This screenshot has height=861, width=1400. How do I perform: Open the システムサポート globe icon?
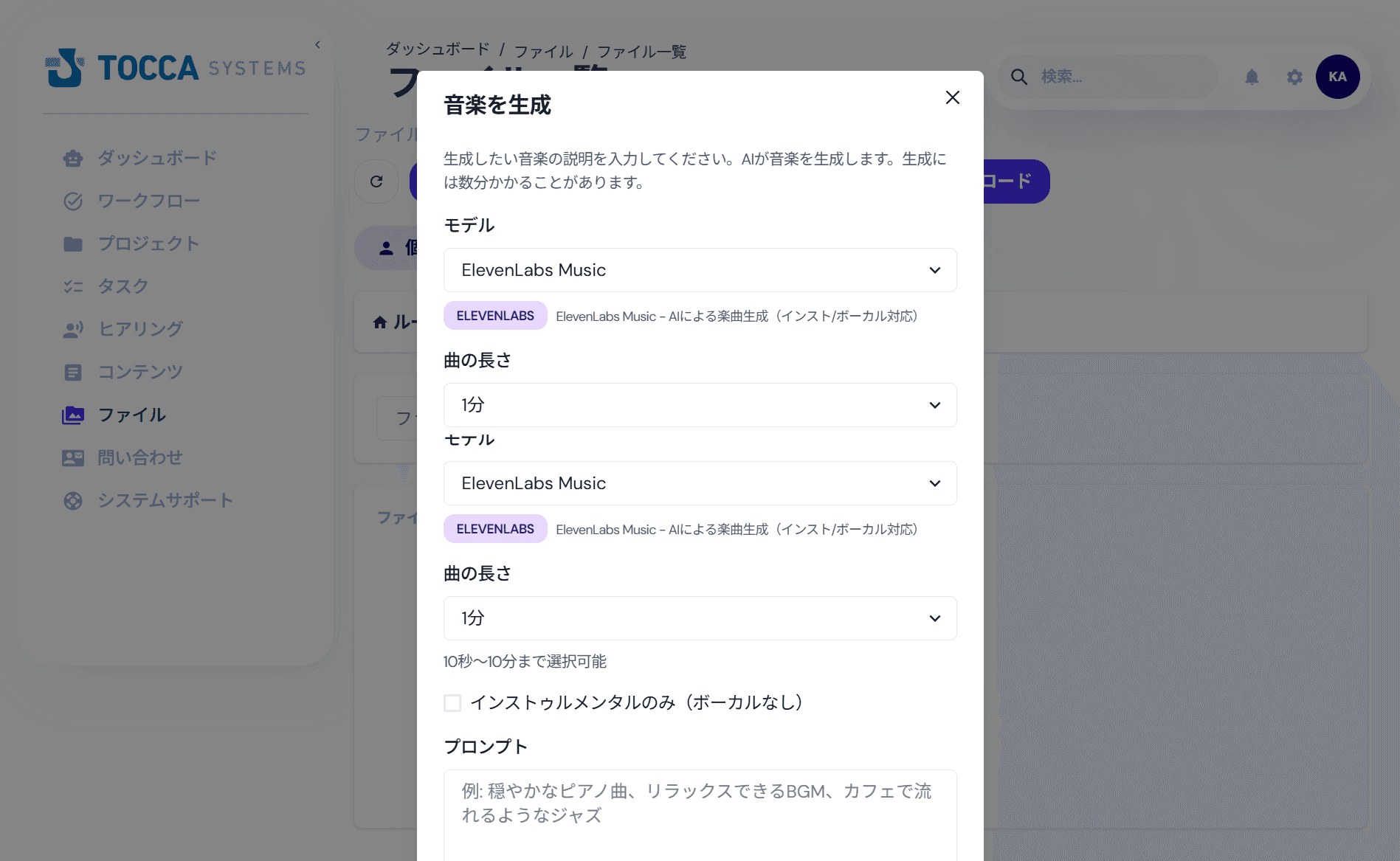coord(73,500)
